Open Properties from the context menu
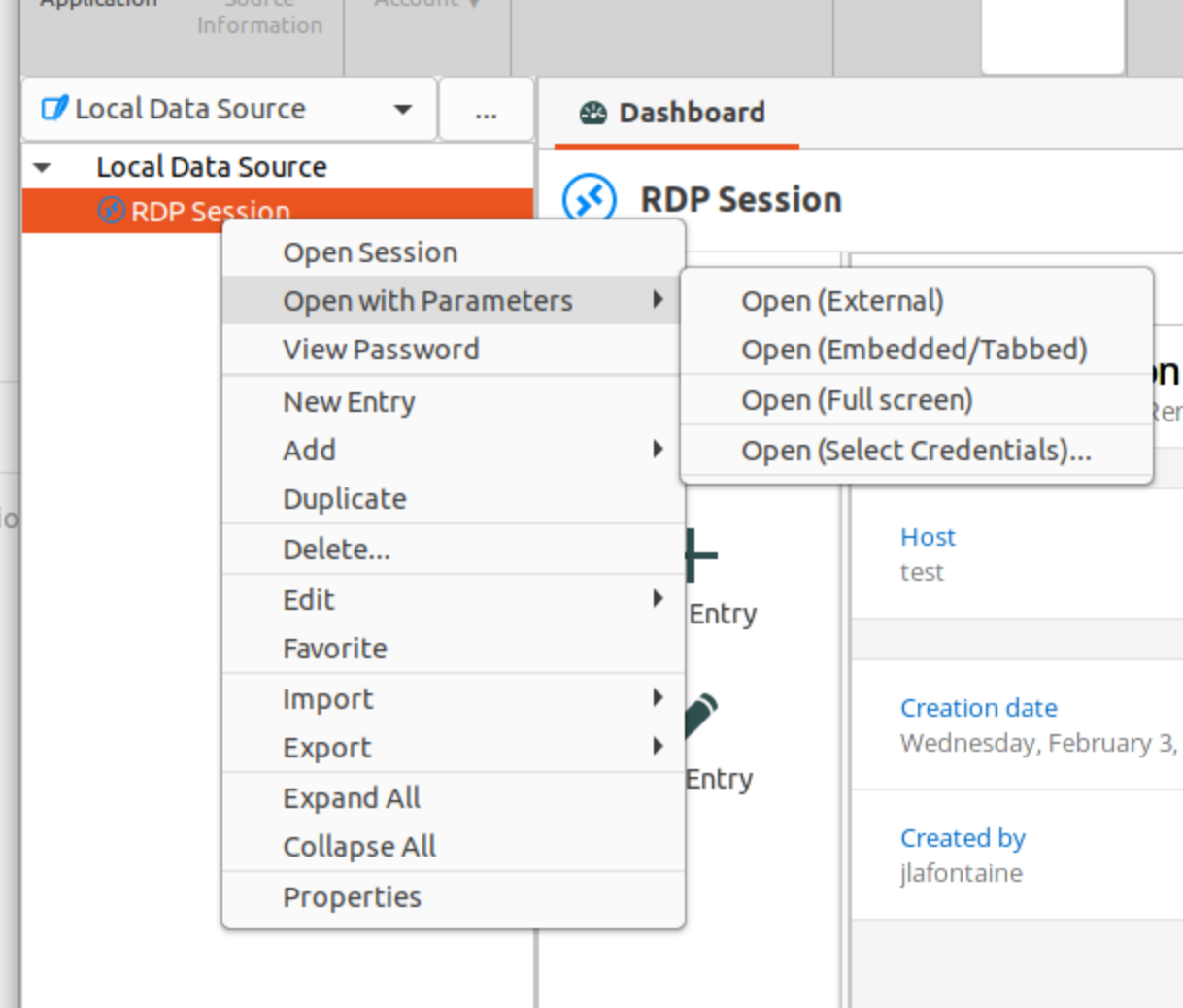 (x=352, y=897)
